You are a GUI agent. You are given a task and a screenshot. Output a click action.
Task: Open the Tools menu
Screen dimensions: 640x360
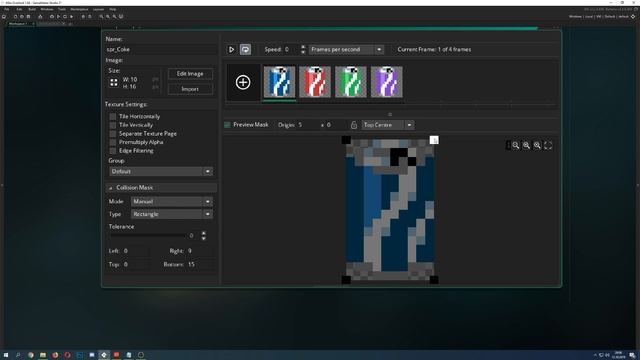62,9
